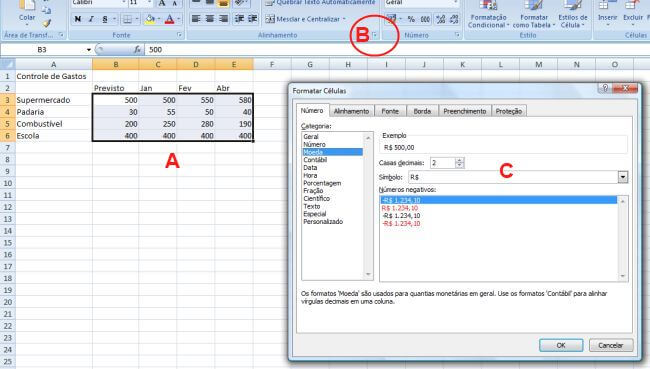Increase font size with large A
The width and height of the screenshot is (650, 369).
[x=162, y=3]
